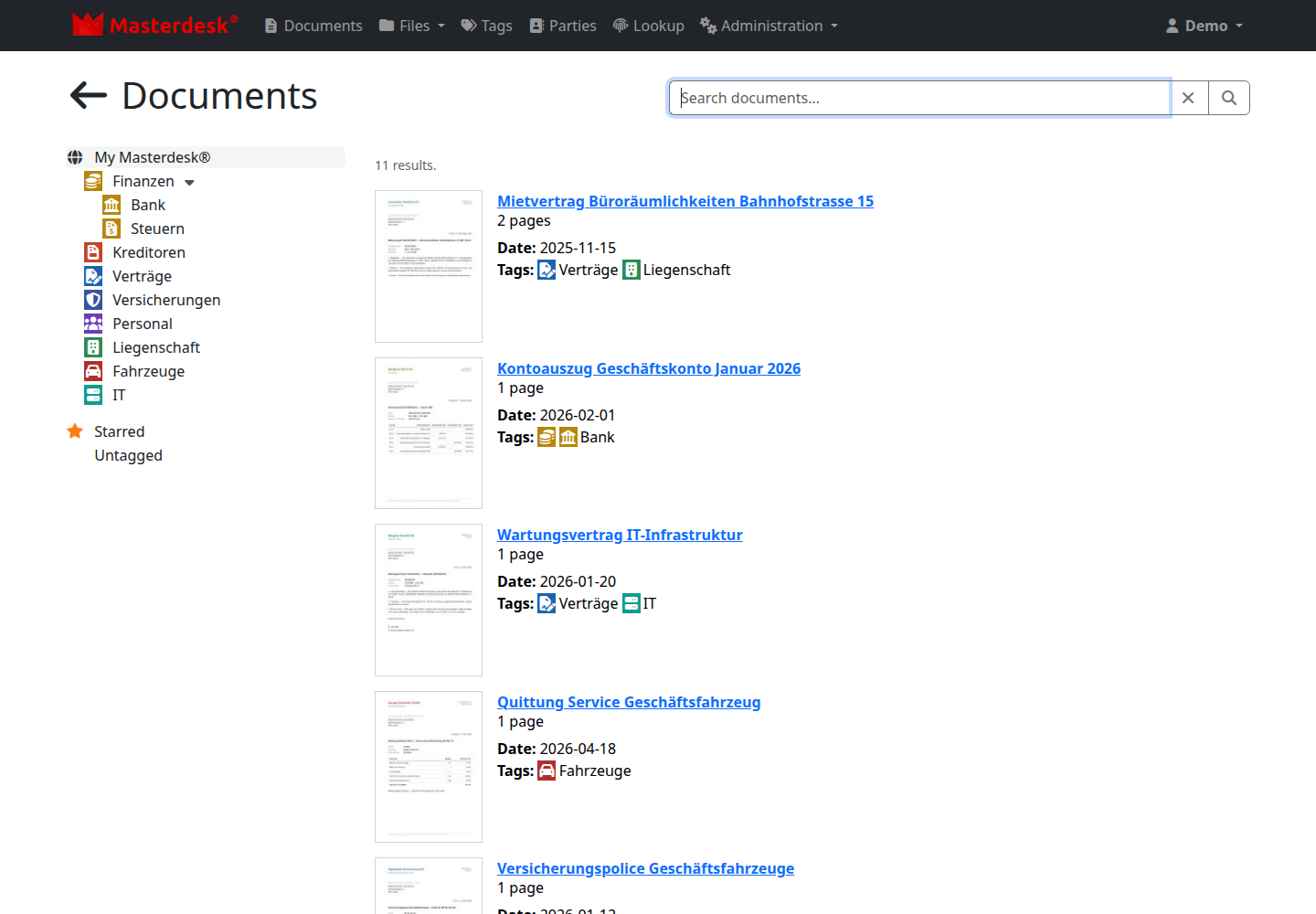1316x914 pixels.
Task: Select the Kreditoren tag icon in sidebar
Action: pyautogui.click(x=93, y=252)
